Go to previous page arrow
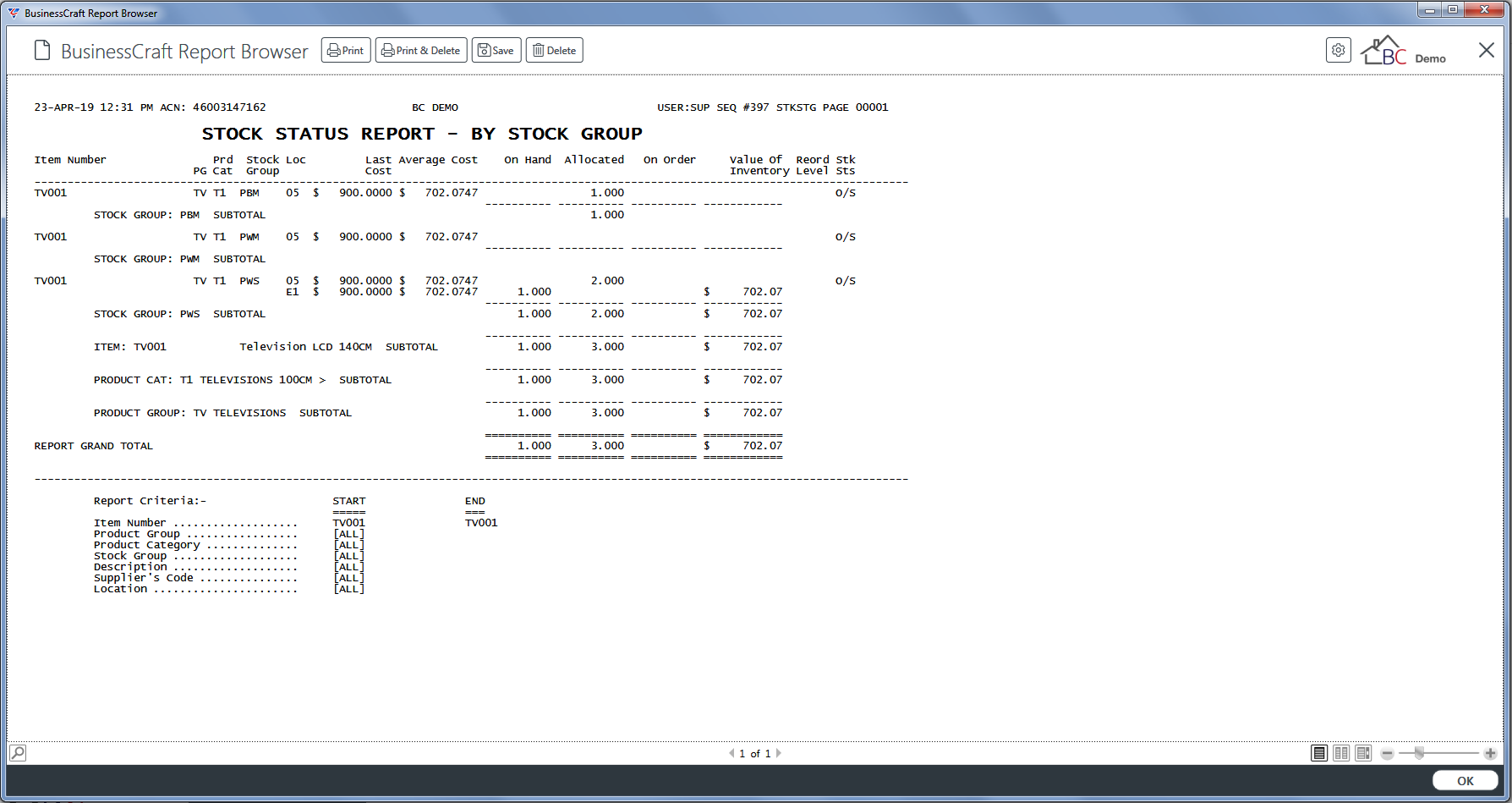Image resolution: width=1512 pixels, height=803 pixels. [x=731, y=753]
